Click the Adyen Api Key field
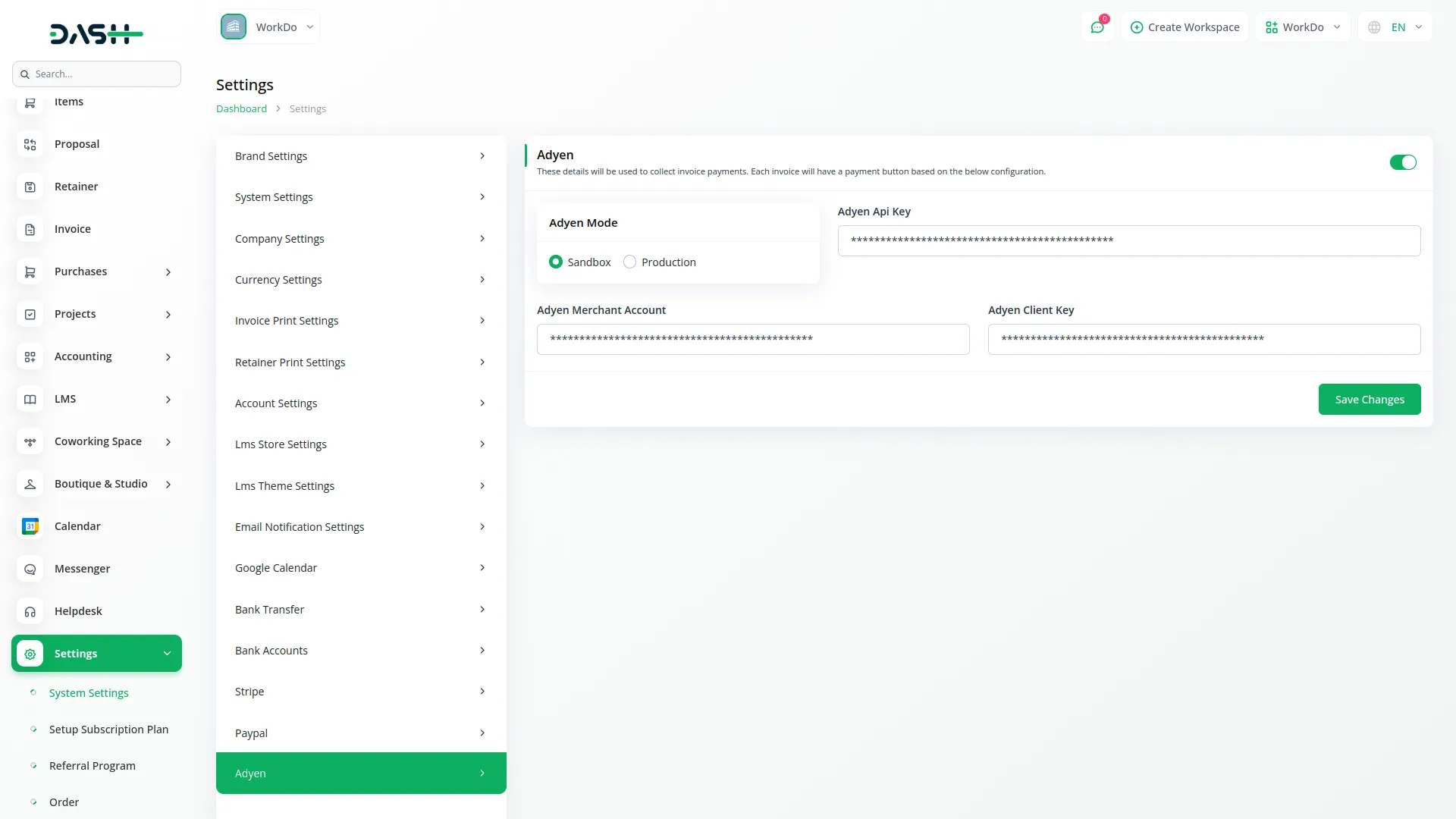Image resolution: width=1456 pixels, height=819 pixels. click(x=1128, y=240)
